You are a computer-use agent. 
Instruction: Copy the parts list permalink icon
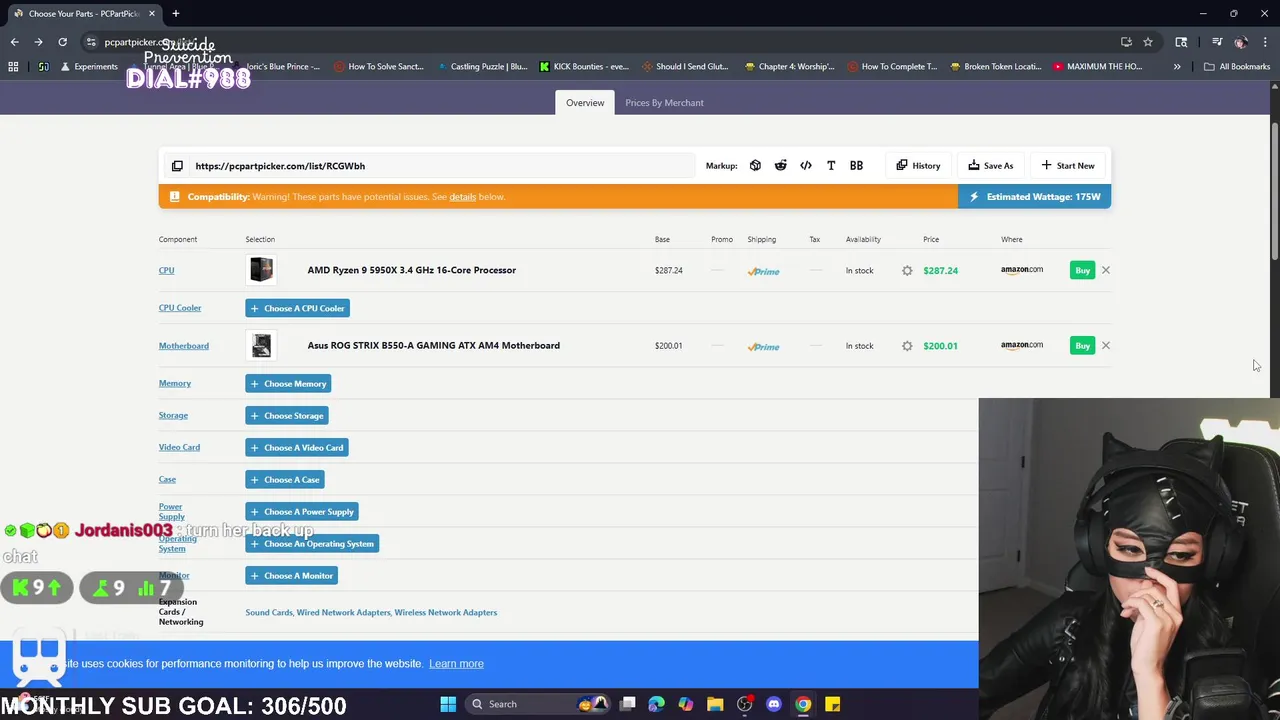point(177,166)
